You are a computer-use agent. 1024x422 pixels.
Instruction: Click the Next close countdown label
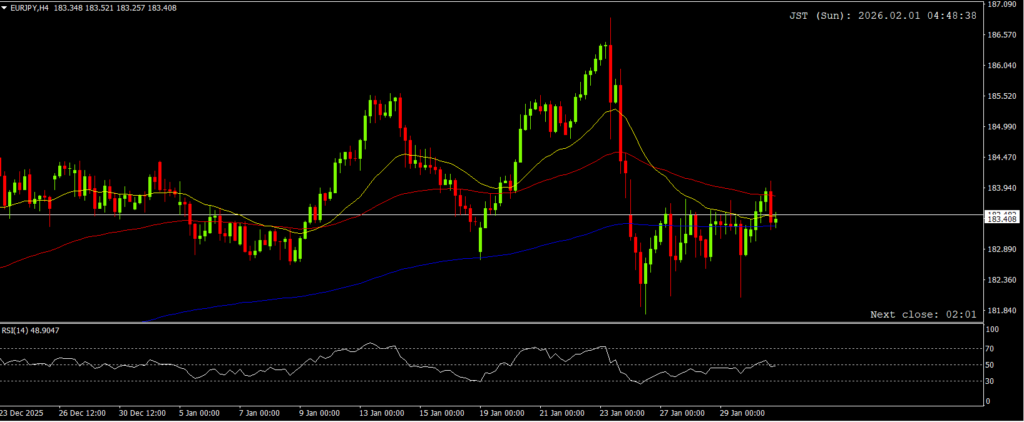click(922, 314)
